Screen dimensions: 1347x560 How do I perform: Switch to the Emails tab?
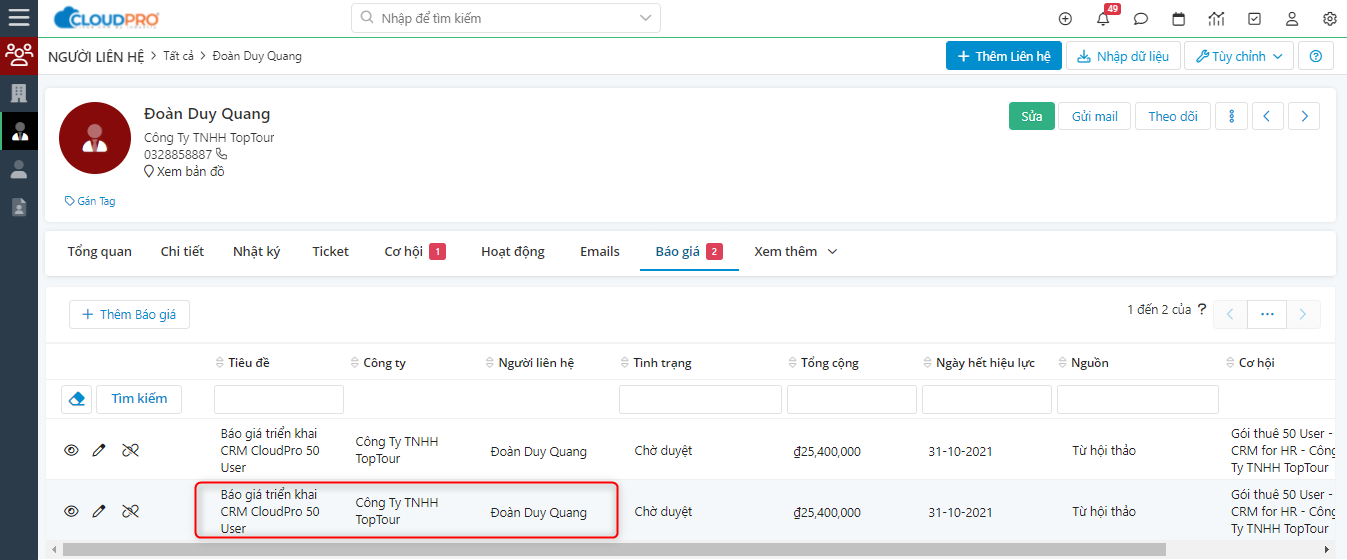click(600, 252)
